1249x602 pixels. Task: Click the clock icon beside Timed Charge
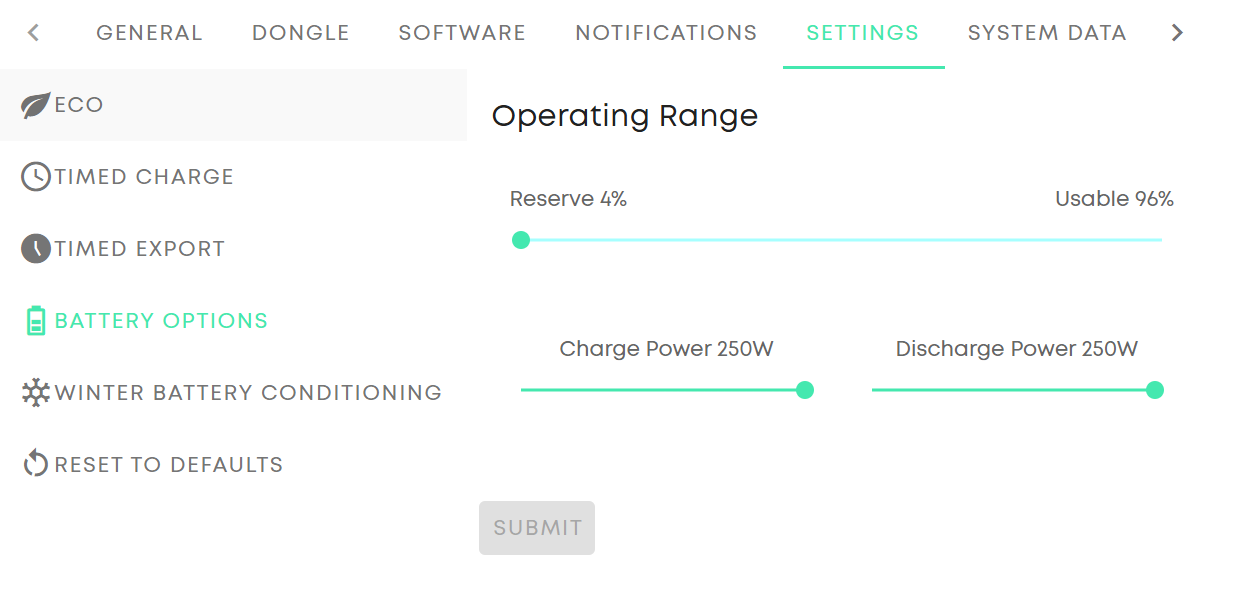tap(36, 177)
